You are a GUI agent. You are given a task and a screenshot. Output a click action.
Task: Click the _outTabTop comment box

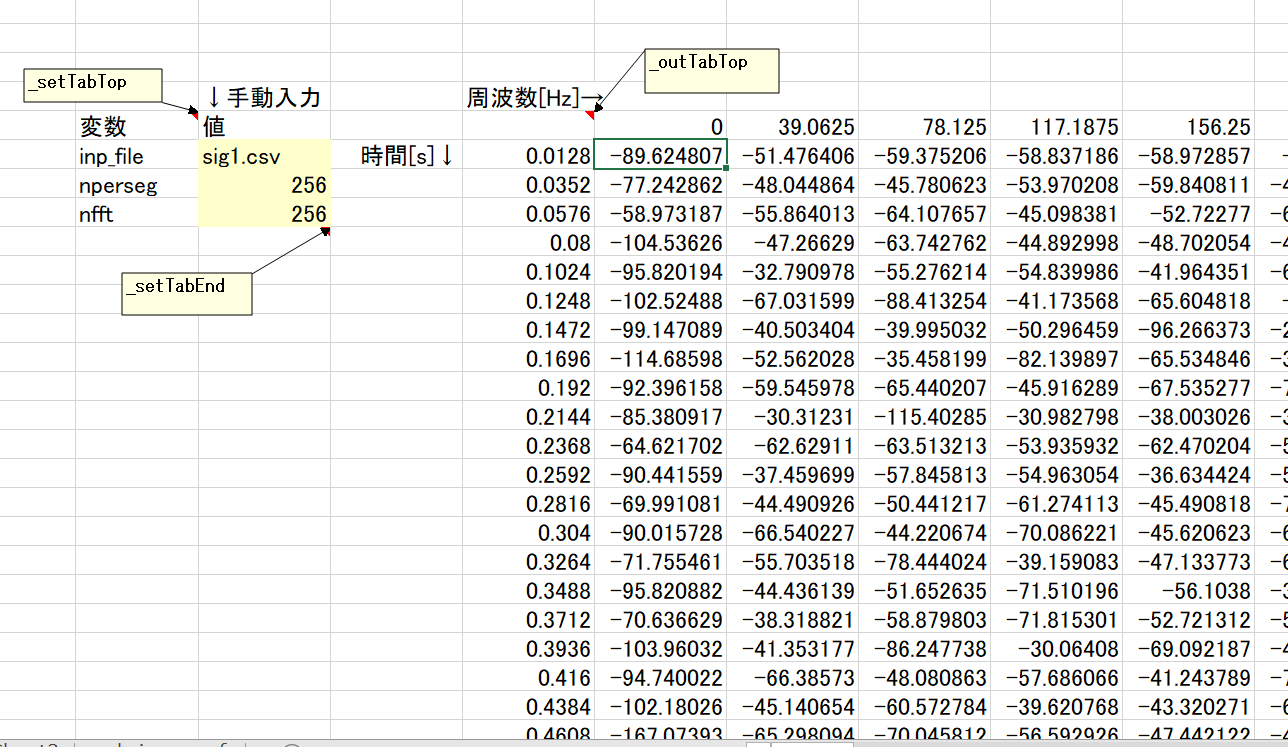click(711, 69)
